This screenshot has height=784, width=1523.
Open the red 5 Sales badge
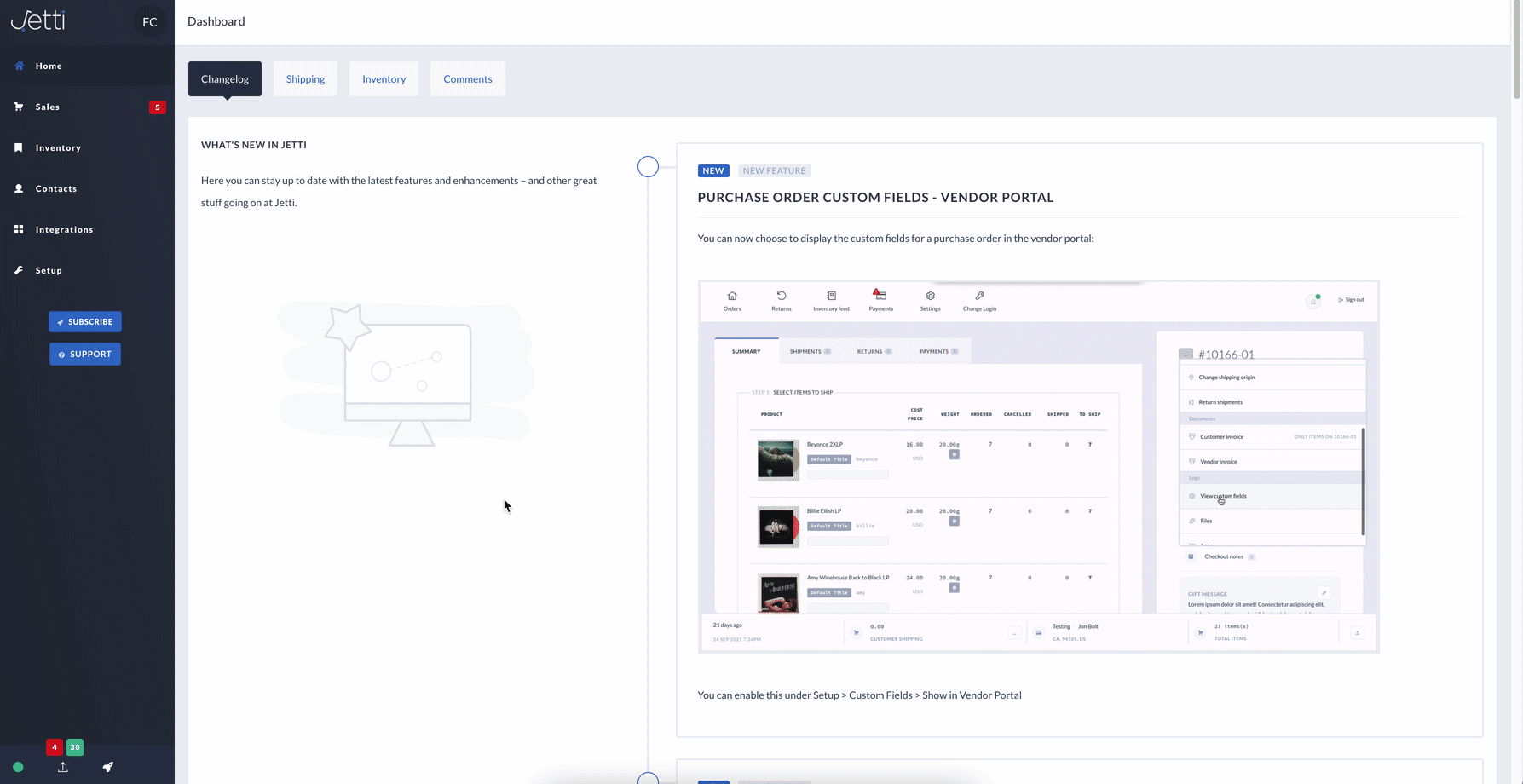[158, 107]
